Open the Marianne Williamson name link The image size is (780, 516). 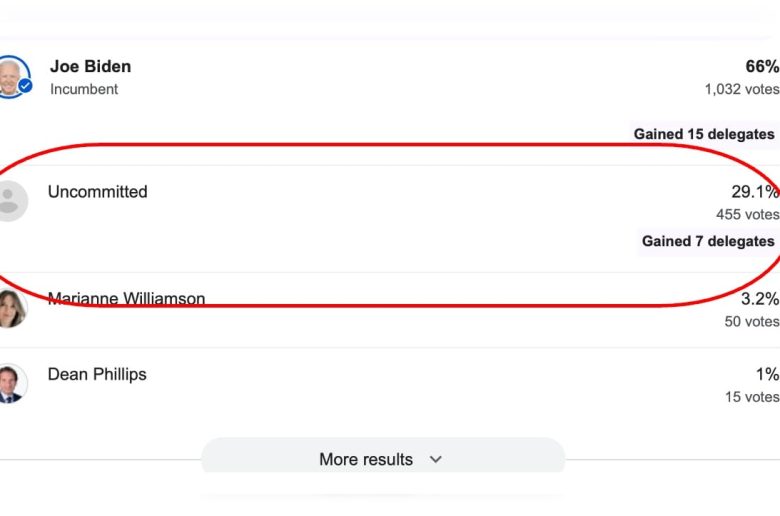(x=126, y=299)
